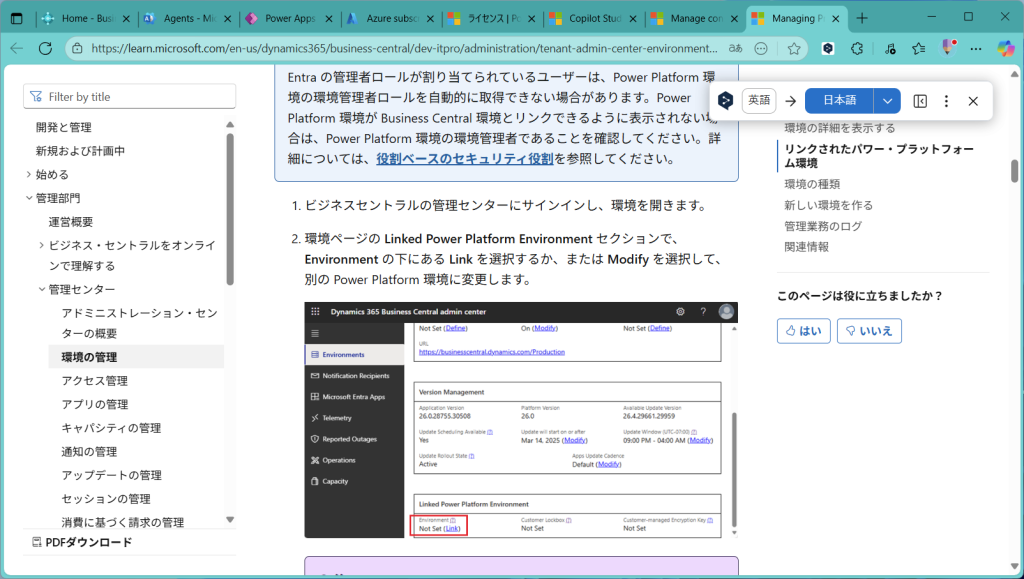Click the blue 日本語 translate button
Screen dimensions: 1024x579
[x=839, y=101]
